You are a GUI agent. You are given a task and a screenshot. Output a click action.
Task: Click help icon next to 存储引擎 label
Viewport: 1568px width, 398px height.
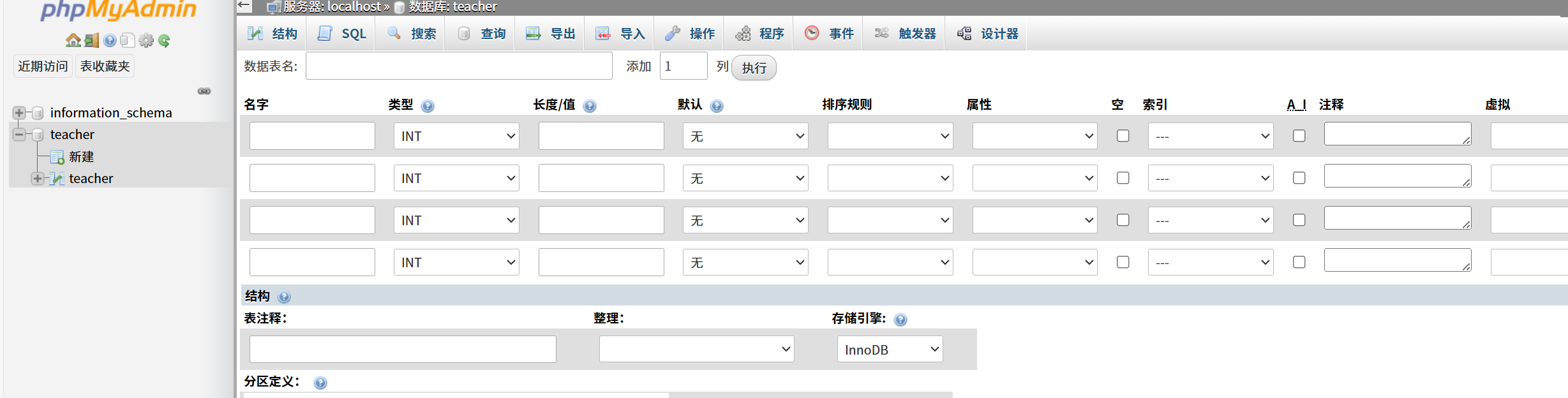pos(900,320)
